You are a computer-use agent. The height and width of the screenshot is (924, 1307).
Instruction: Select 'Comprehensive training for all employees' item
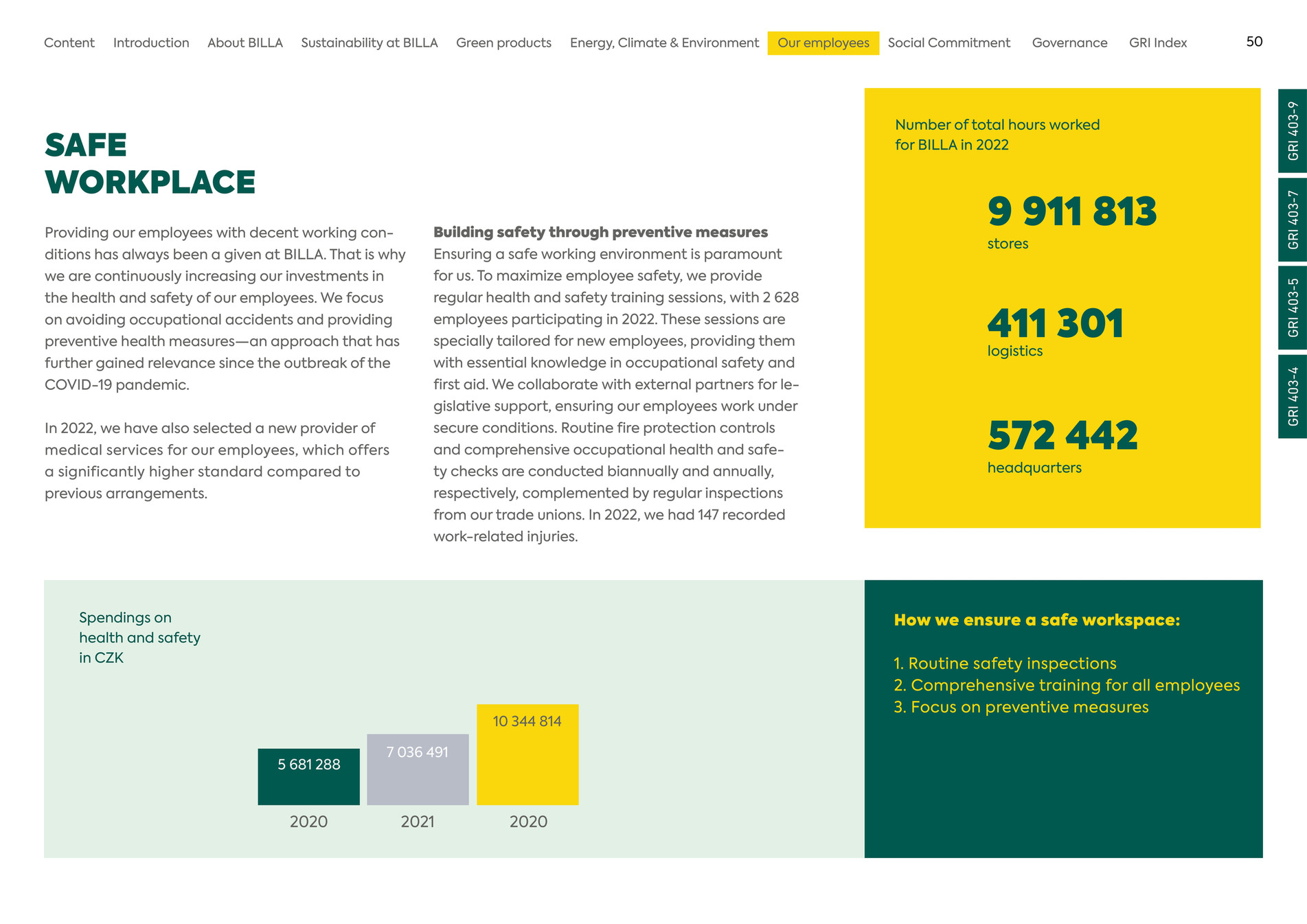(1067, 686)
